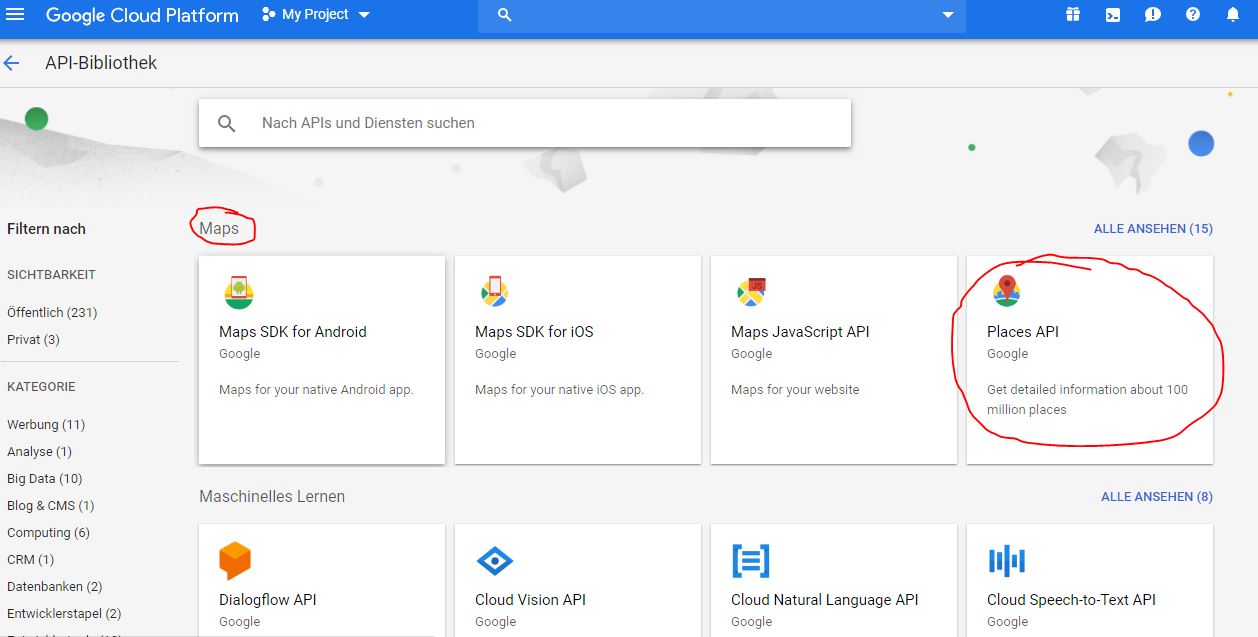This screenshot has width=1258, height=637.
Task: Click the Maps SDK for iOS icon
Action: click(495, 292)
